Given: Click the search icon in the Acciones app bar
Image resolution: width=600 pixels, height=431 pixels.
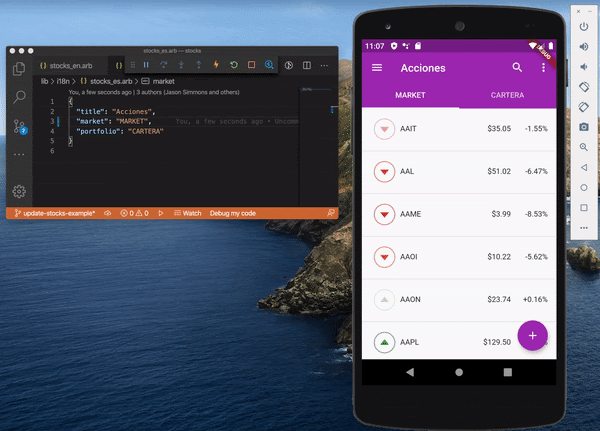Looking at the screenshot, I should click(517, 68).
